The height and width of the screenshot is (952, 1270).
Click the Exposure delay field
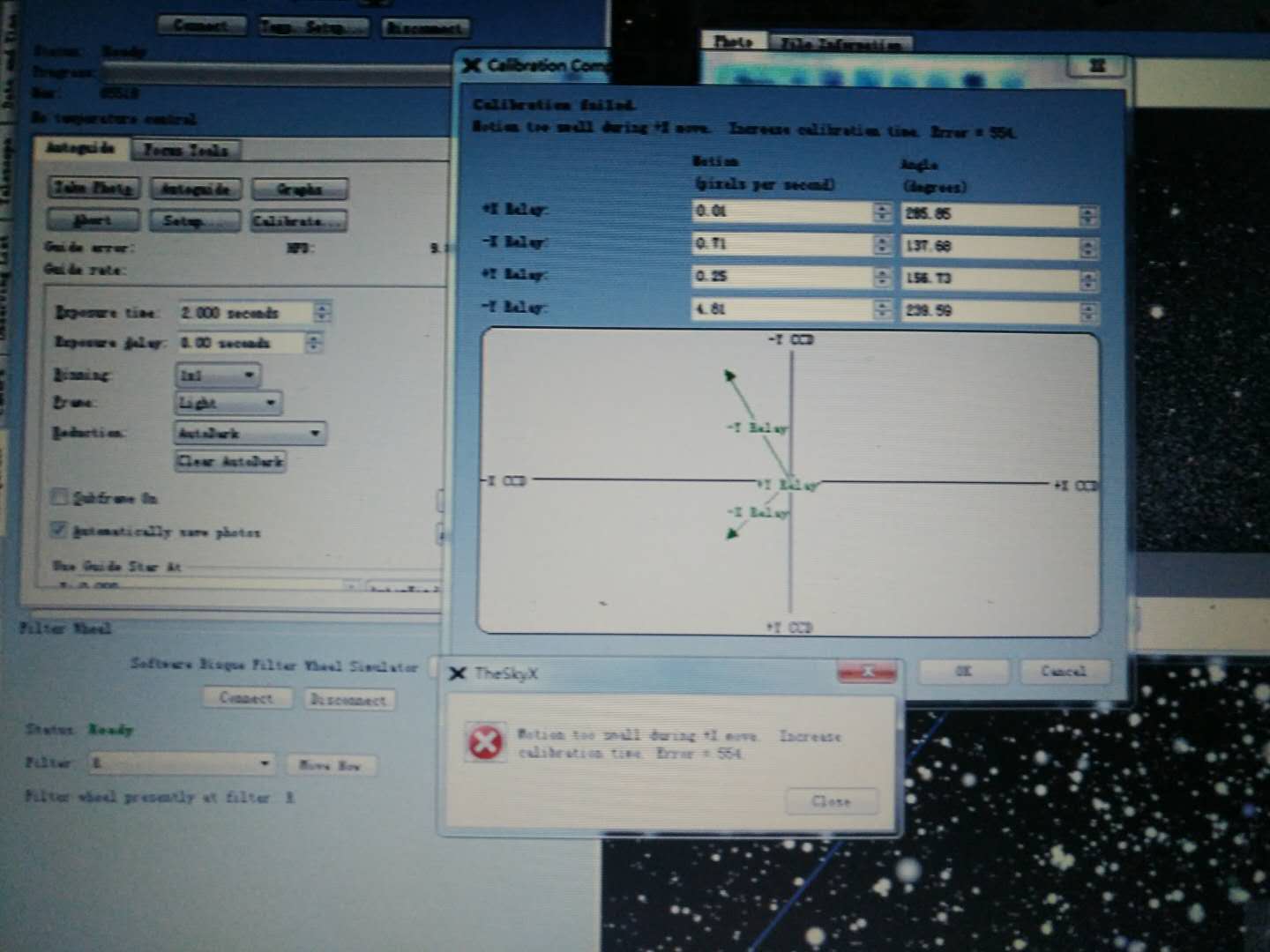(x=242, y=343)
